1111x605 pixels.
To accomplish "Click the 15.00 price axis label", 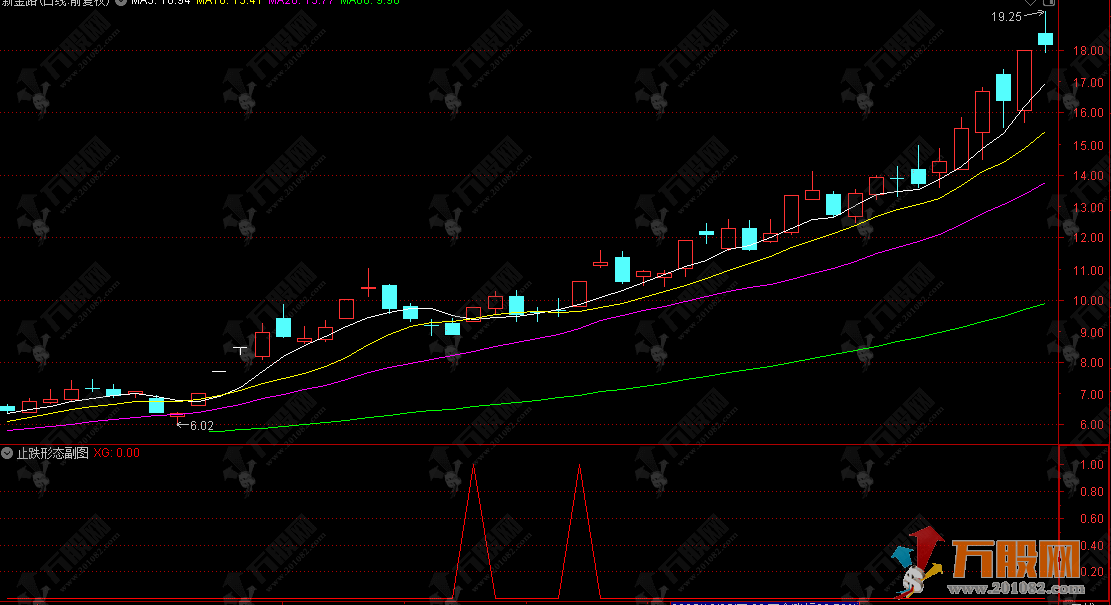I will tap(1088, 146).
